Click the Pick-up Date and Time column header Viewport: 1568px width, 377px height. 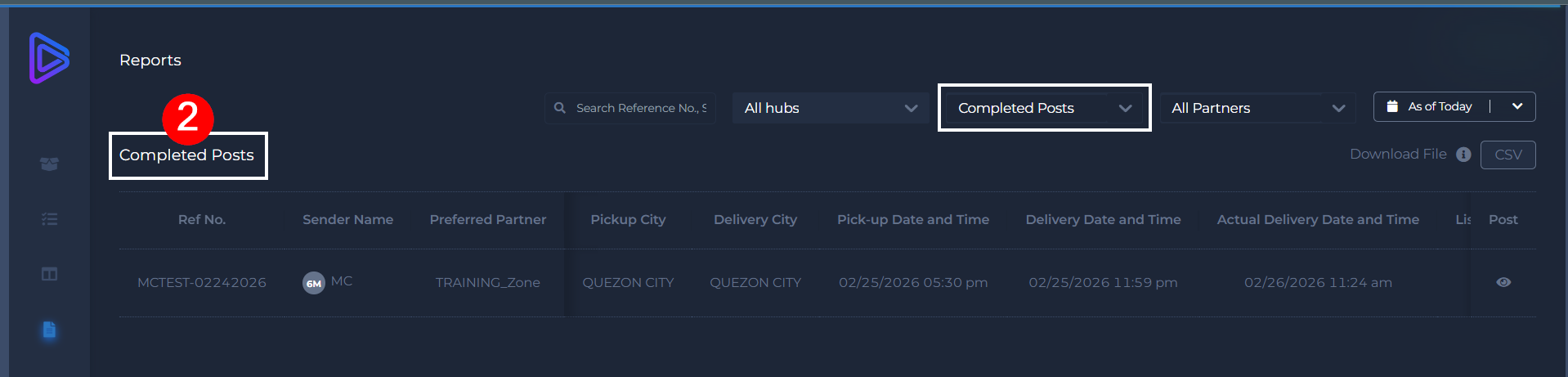pyautogui.click(x=913, y=219)
